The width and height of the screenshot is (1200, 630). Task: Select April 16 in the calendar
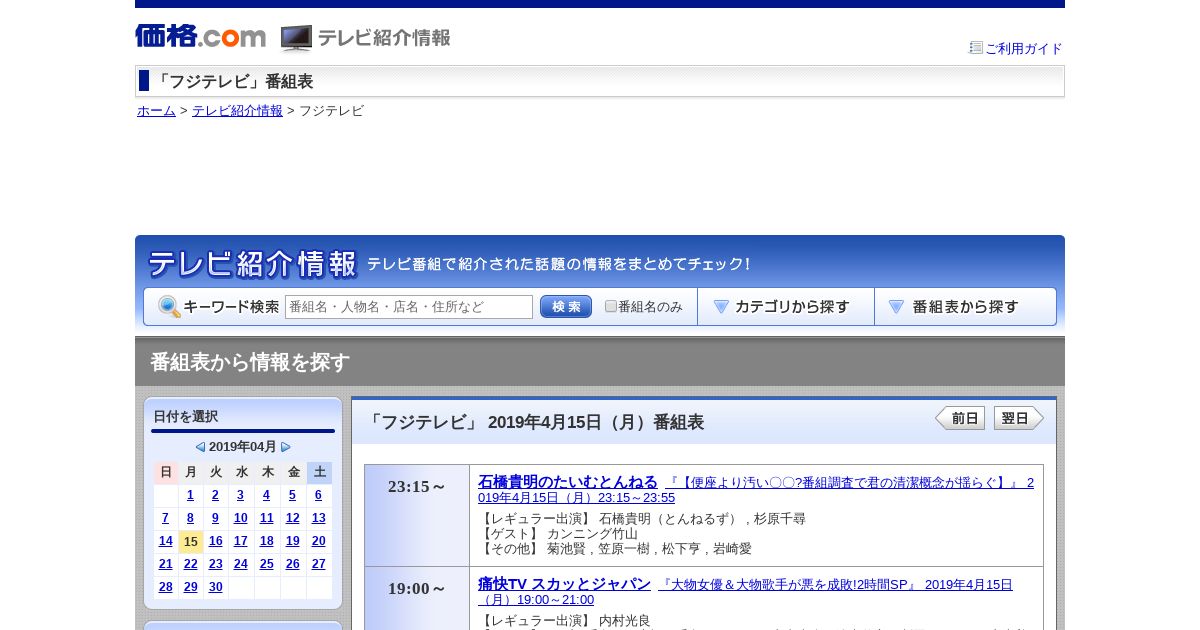(215, 541)
